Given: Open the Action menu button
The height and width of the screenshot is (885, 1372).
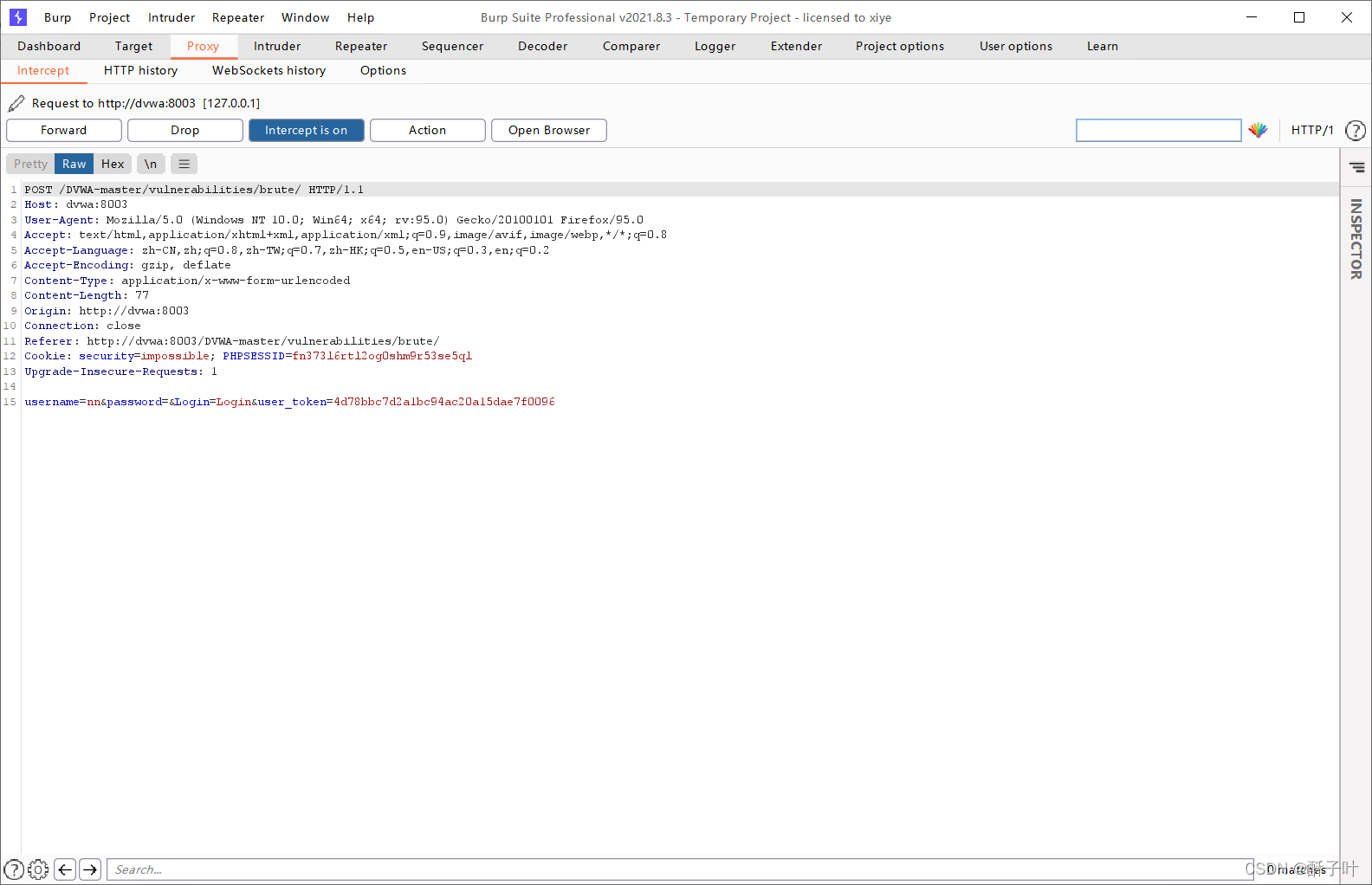Looking at the screenshot, I should [x=428, y=130].
